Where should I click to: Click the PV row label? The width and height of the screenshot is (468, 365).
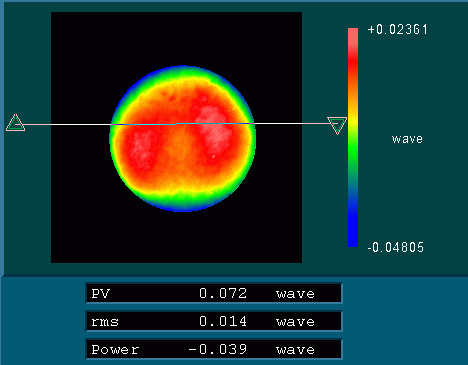[101, 294]
